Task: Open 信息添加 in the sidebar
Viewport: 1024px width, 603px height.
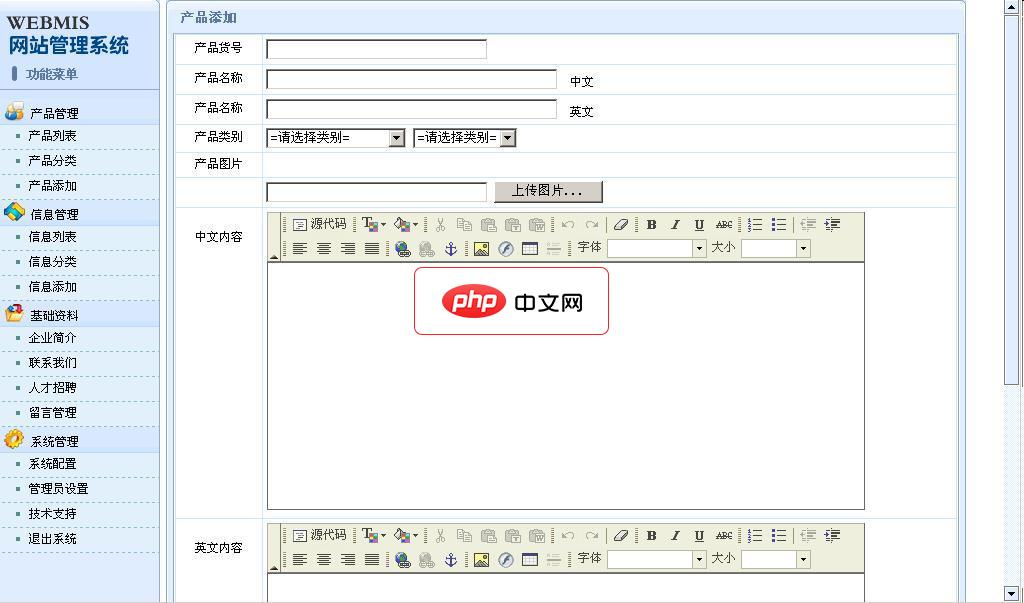Action: tap(52, 287)
